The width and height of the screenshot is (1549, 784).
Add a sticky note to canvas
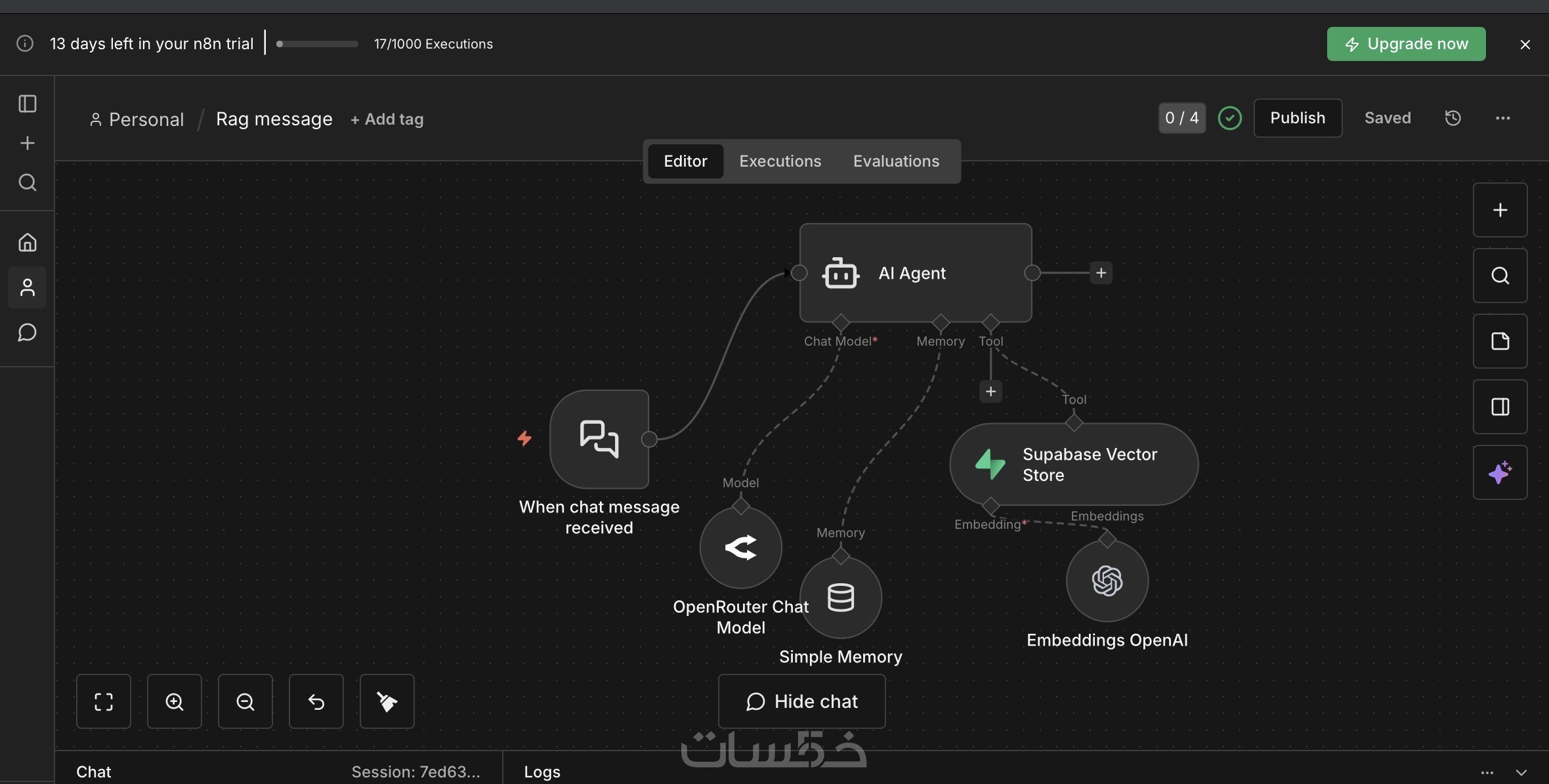[x=1500, y=341]
